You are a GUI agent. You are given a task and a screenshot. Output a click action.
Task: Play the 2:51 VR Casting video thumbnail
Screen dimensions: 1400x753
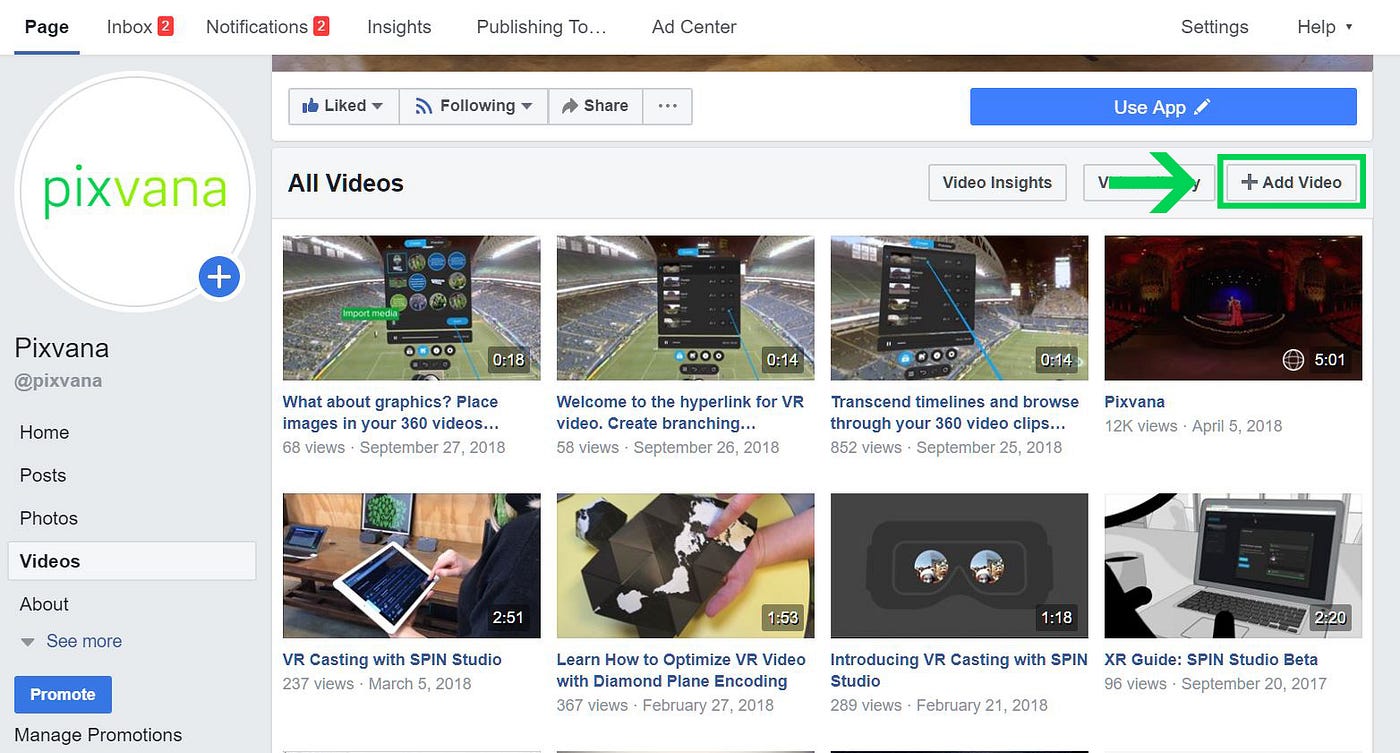coord(411,566)
